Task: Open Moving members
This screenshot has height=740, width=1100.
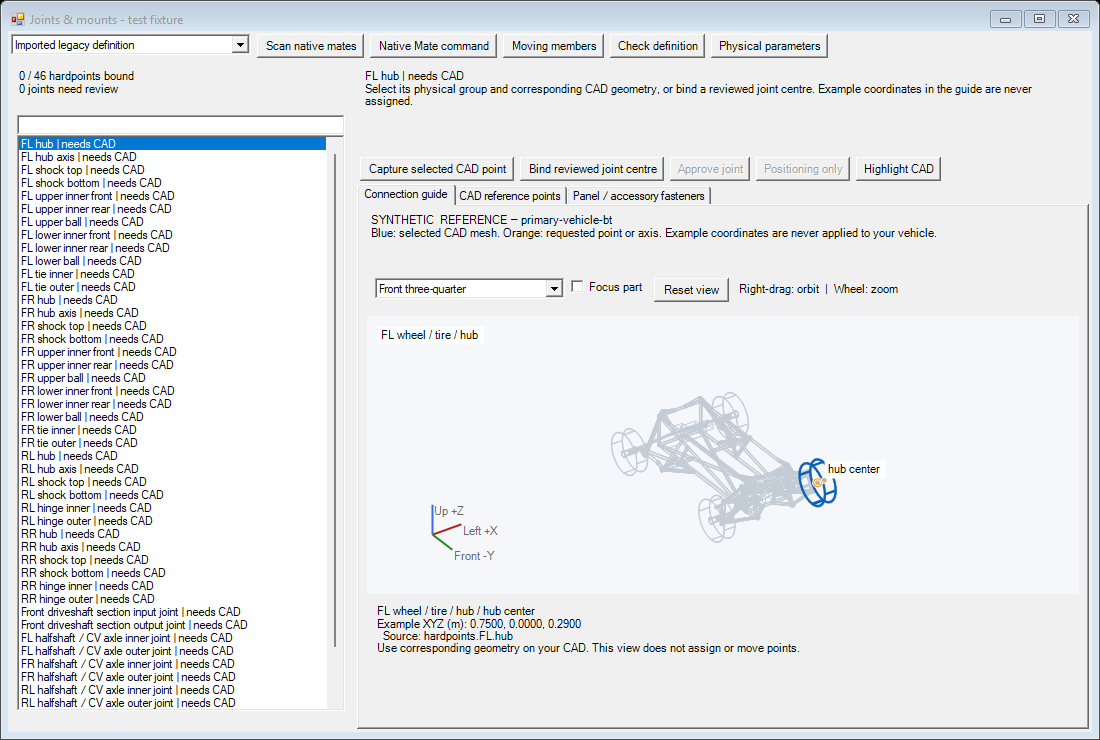Action: (554, 46)
